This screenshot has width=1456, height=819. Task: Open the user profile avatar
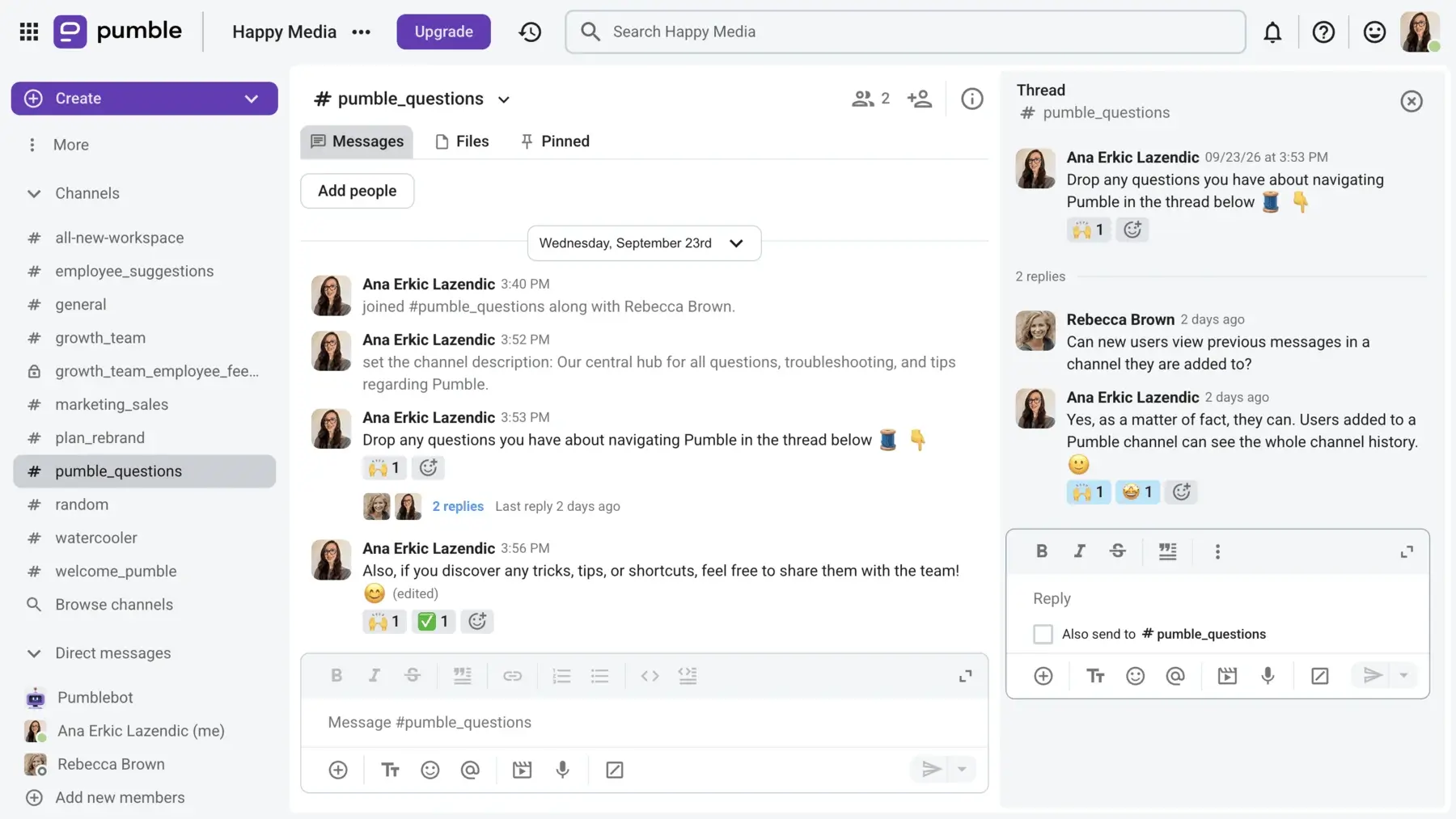[1420, 32]
